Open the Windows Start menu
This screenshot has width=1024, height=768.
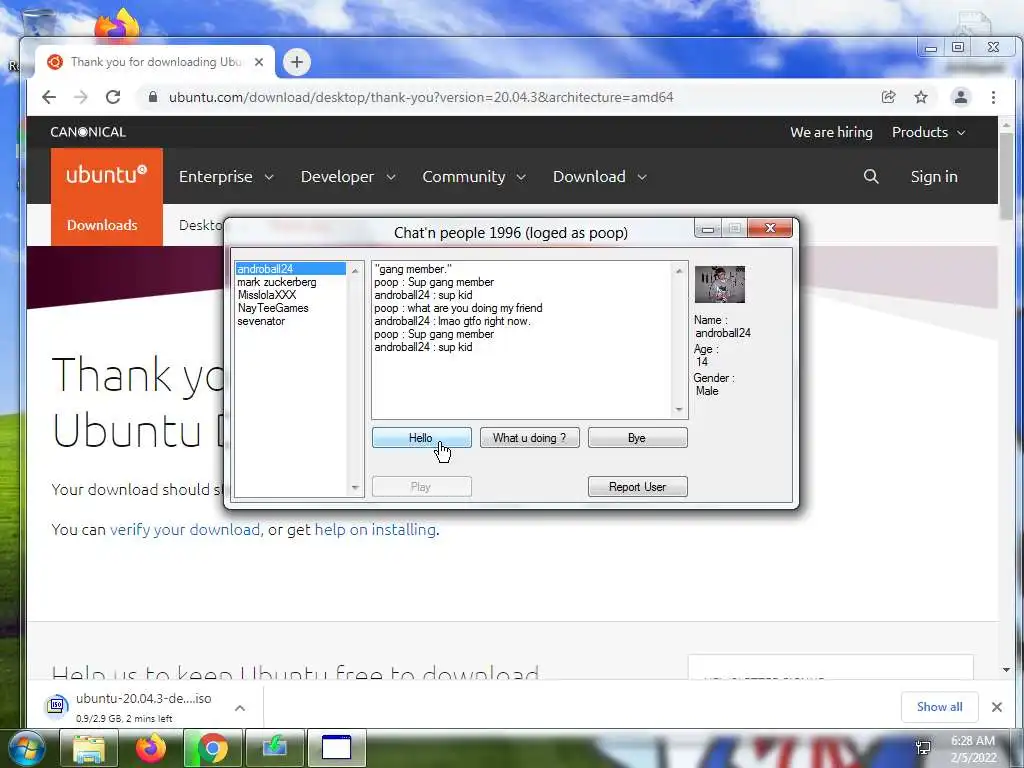27,748
